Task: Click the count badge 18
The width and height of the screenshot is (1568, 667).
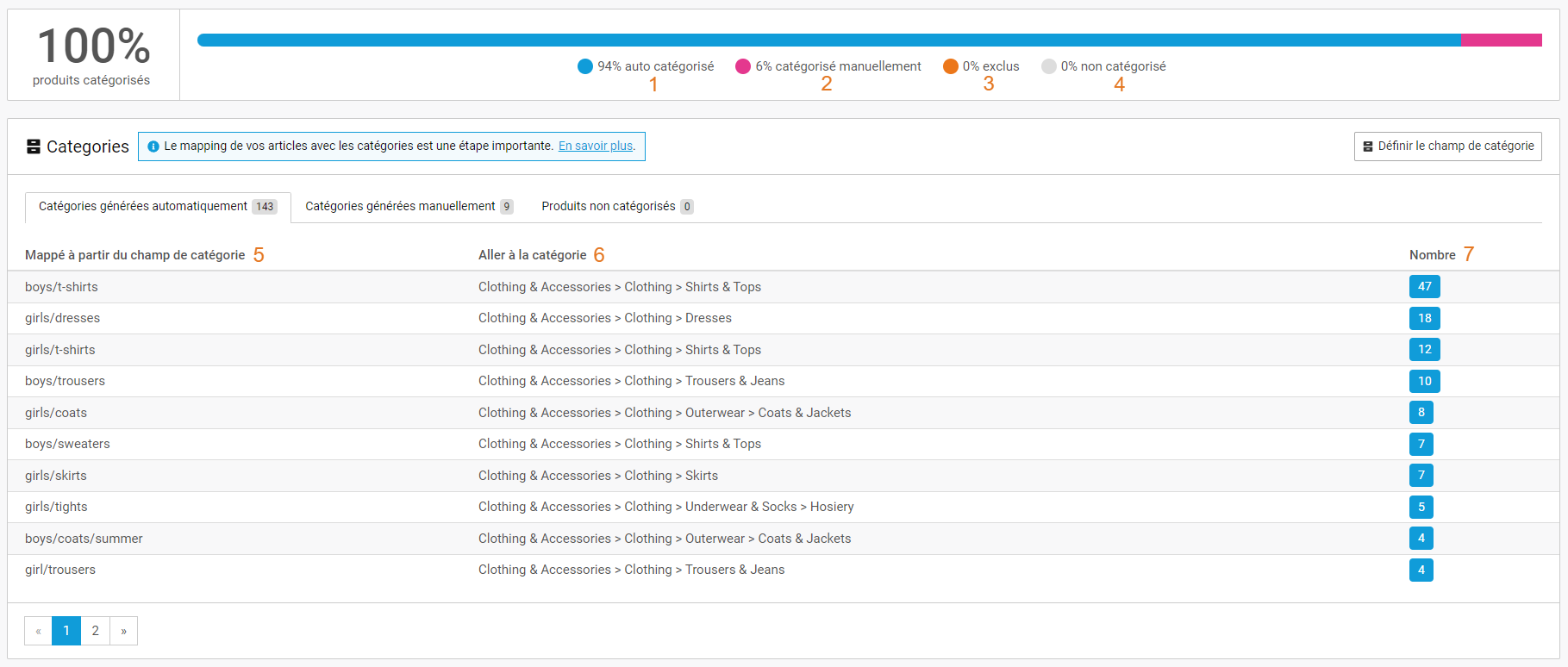Action: [x=1425, y=318]
